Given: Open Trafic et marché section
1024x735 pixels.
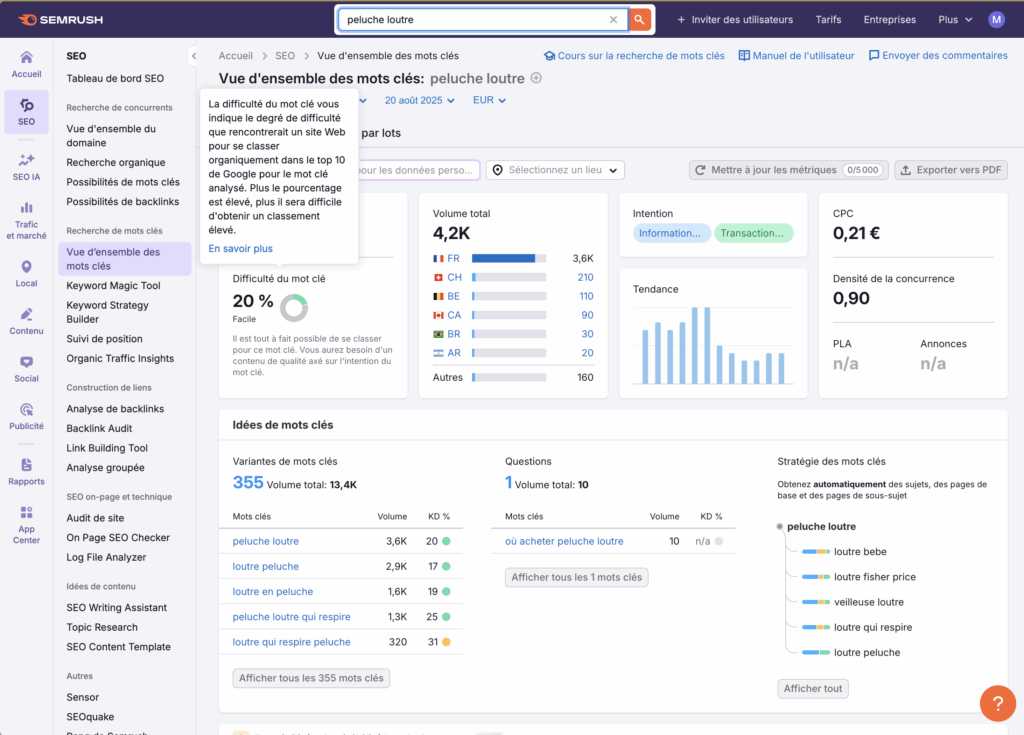Looking at the screenshot, I should tap(26, 221).
